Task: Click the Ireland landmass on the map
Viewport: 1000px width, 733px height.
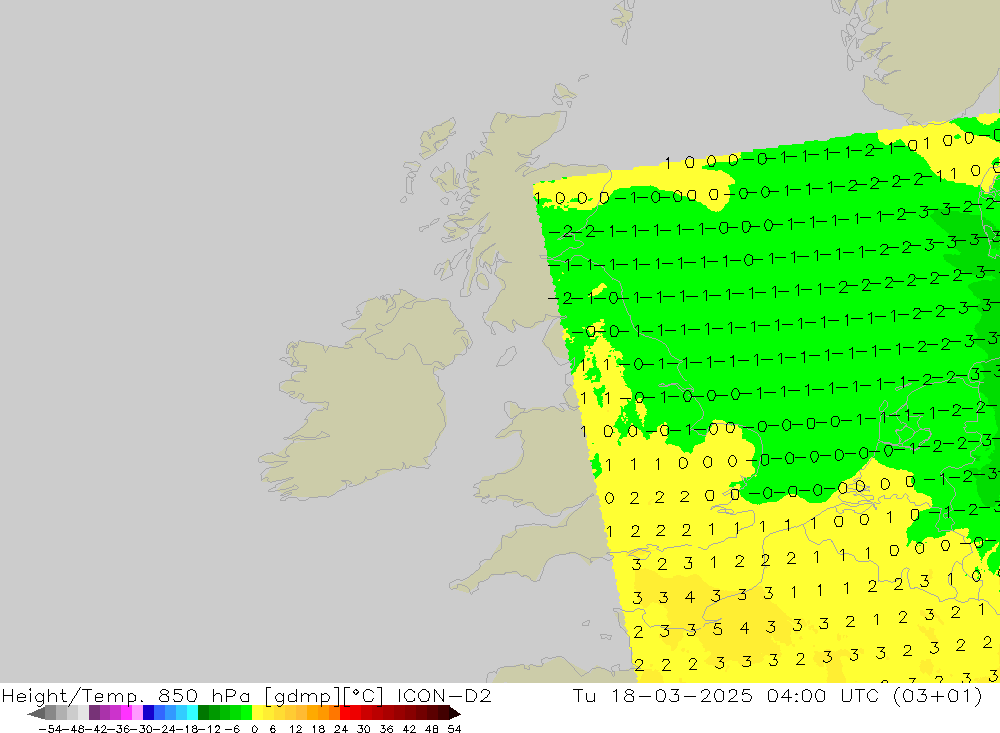Action: (x=364, y=408)
